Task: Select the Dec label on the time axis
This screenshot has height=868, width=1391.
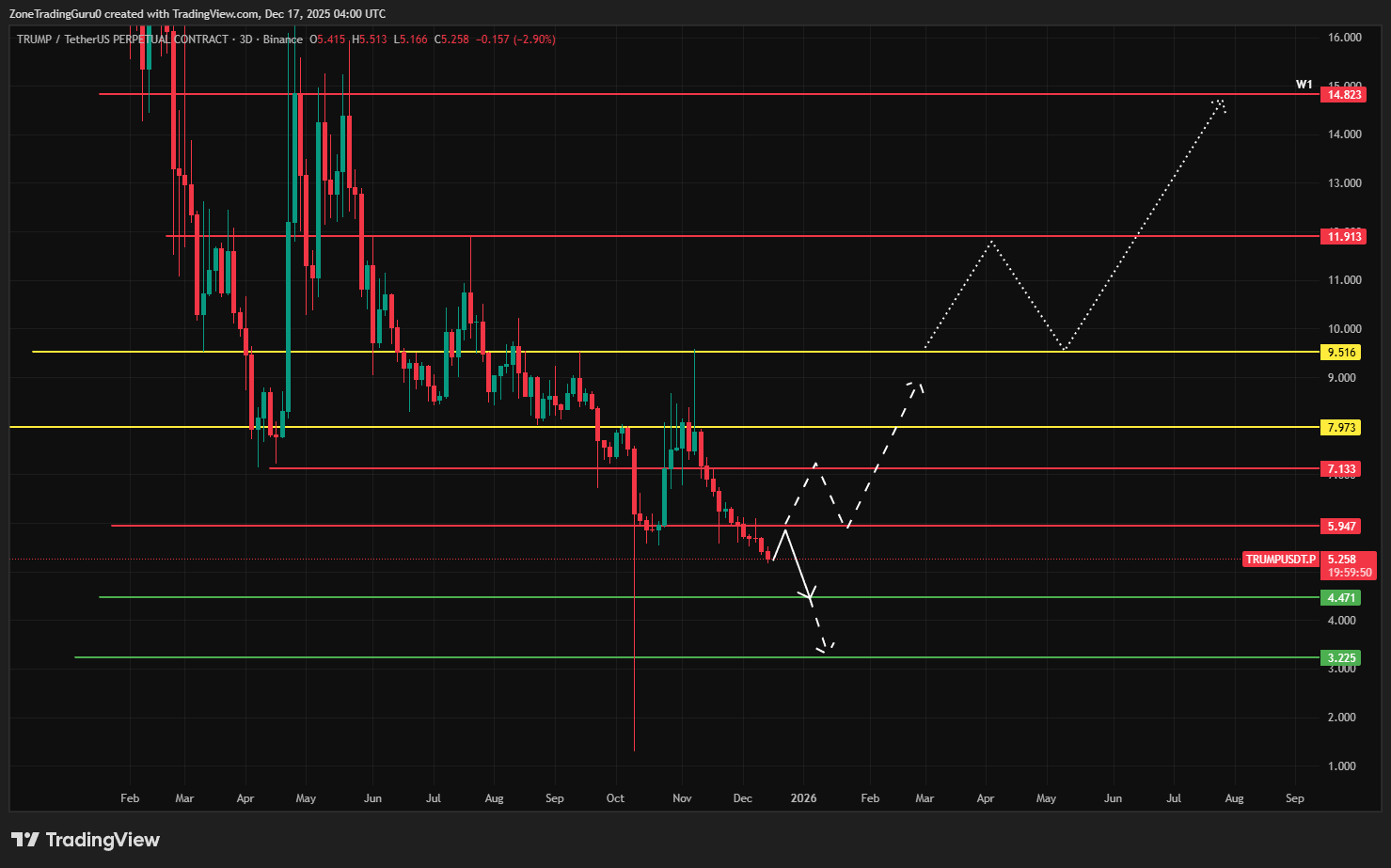Action: [x=742, y=797]
